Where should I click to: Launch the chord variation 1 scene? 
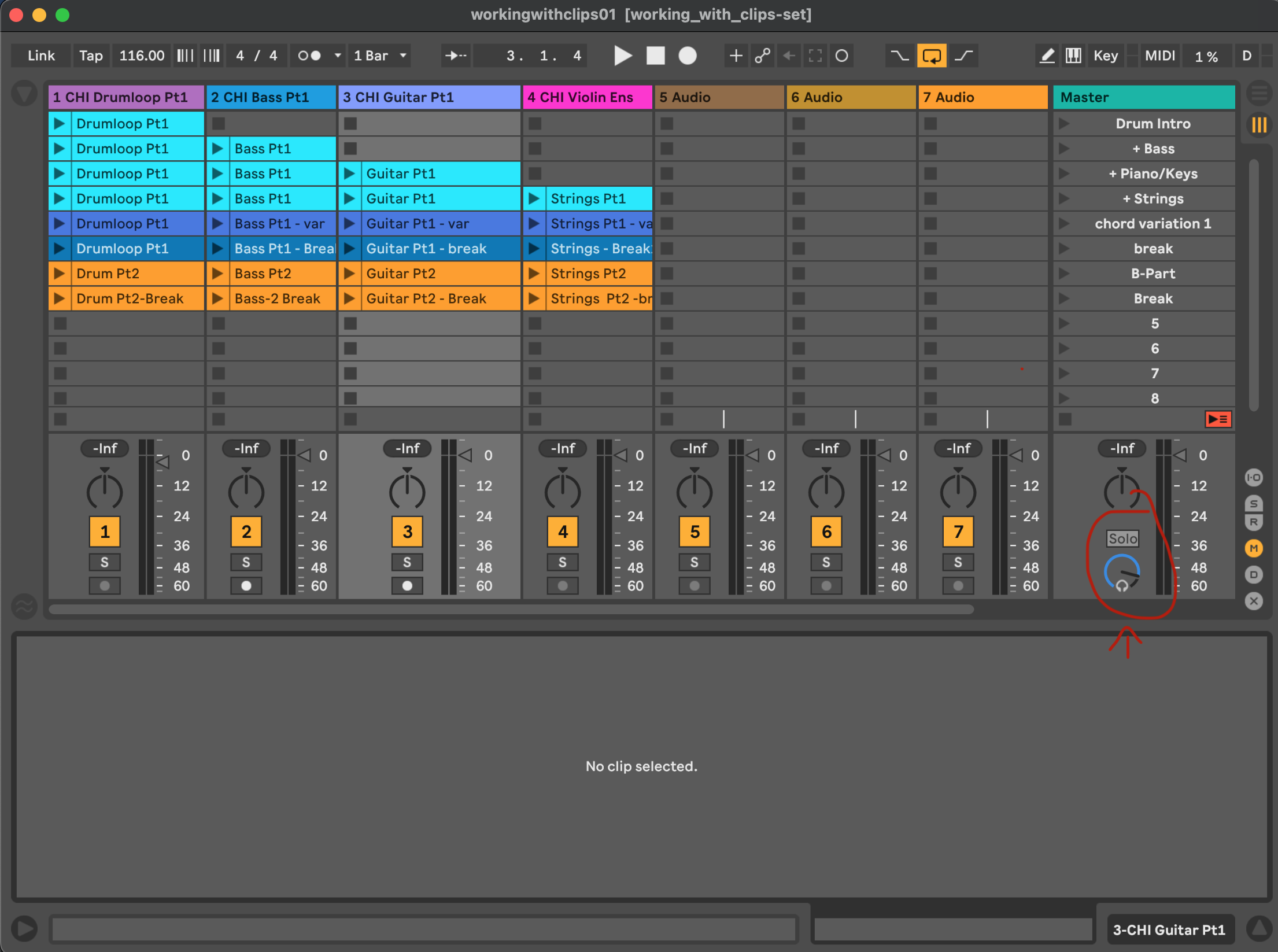pos(1063,224)
